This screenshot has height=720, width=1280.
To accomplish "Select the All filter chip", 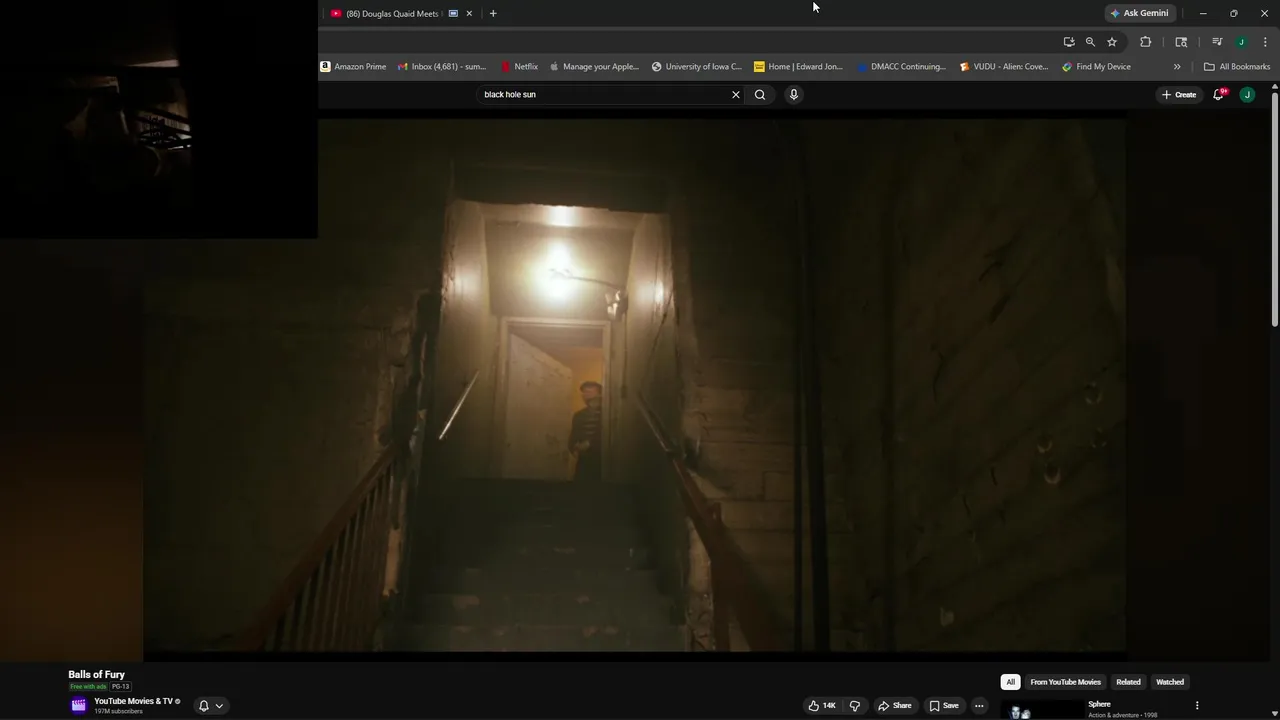I will coord(1010,682).
